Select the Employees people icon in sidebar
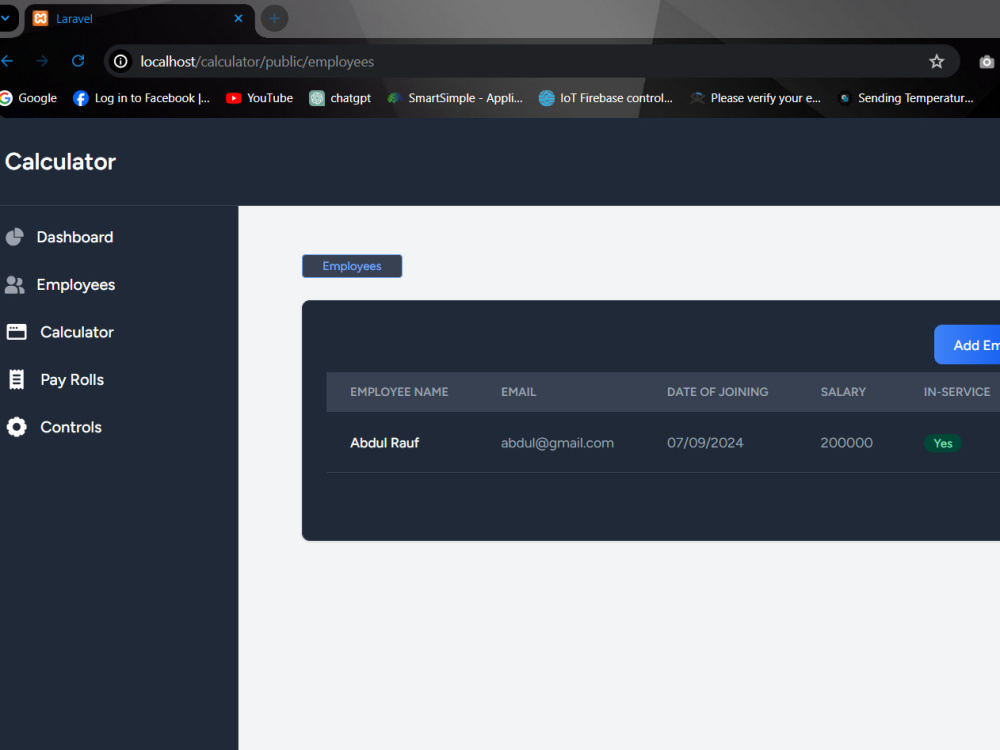The image size is (1000, 750). tap(16, 284)
